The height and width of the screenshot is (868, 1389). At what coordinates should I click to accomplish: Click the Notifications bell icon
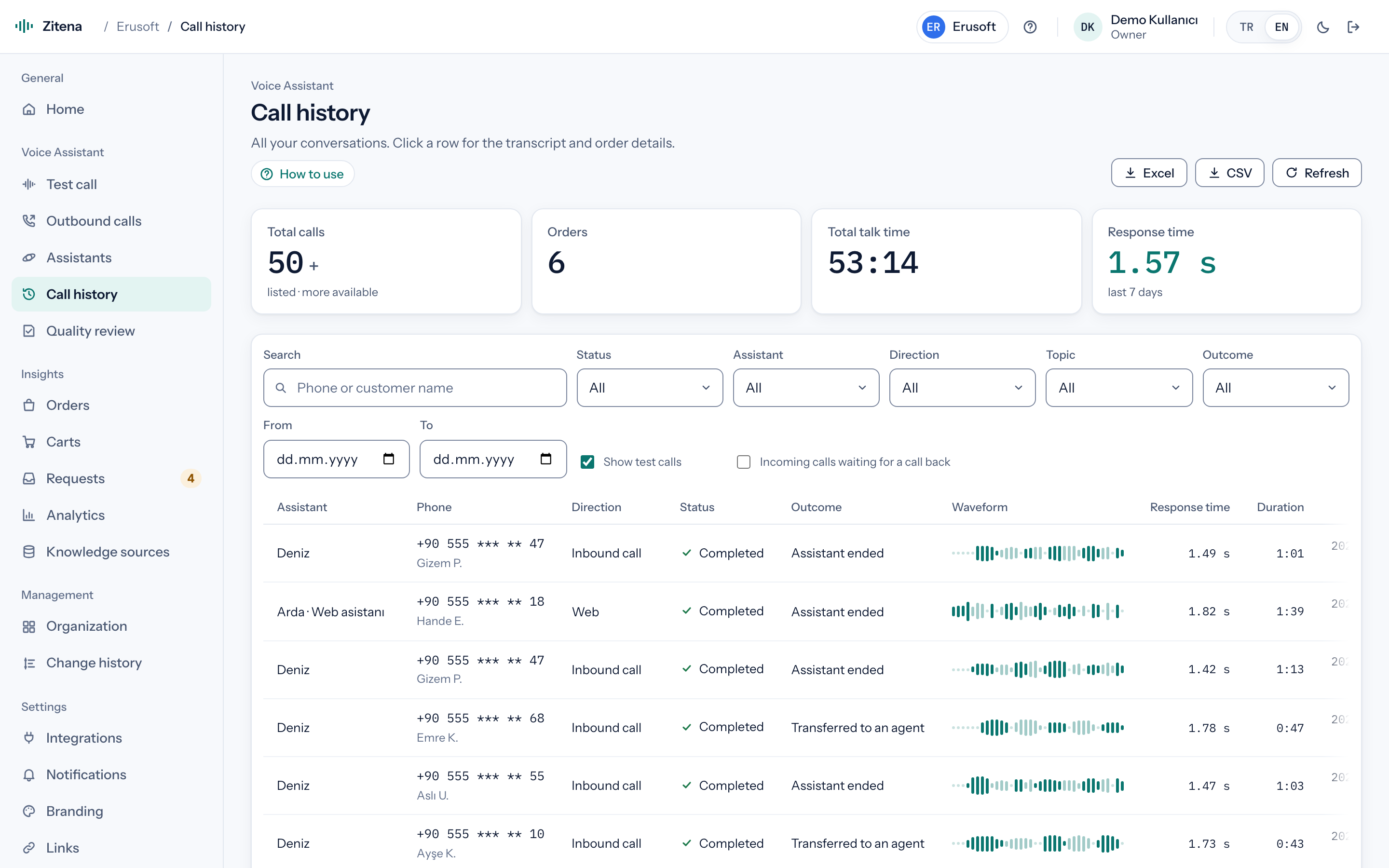[29, 775]
